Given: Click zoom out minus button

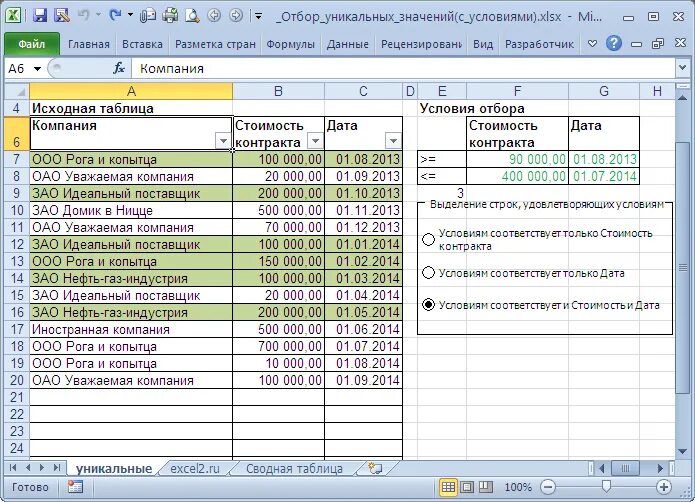Looking at the screenshot, I should (548, 487).
